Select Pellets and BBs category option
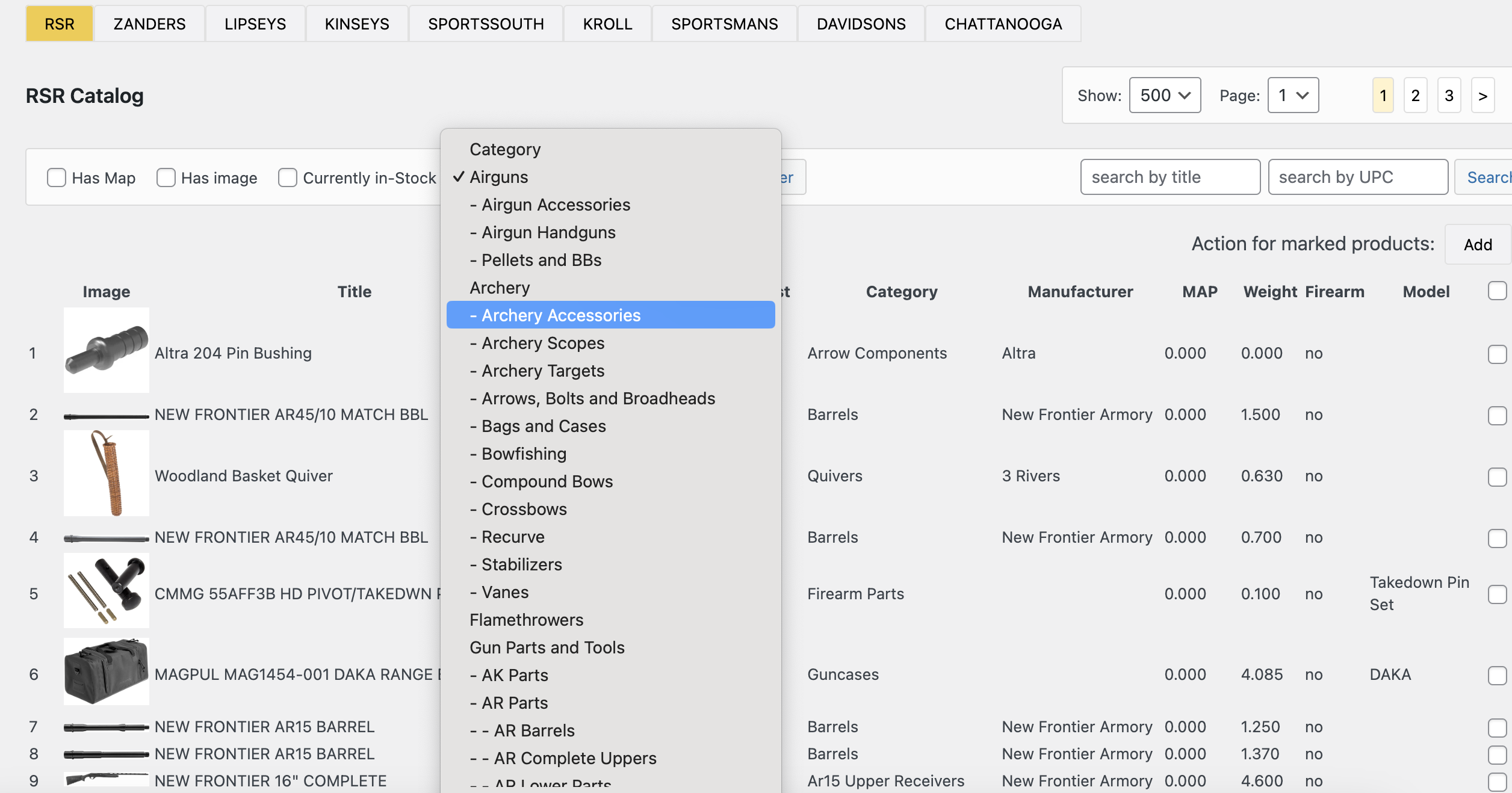The height and width of the screenshot is (793, 1512). click(x=610, y=260)
